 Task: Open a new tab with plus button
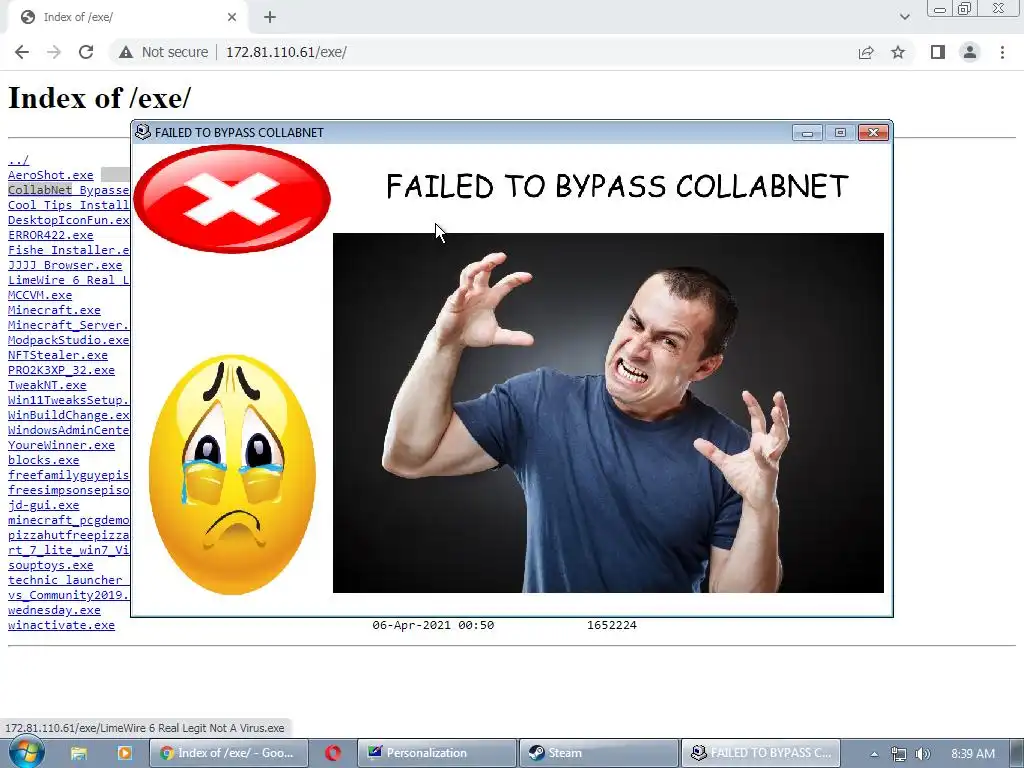tap(270, 18)
